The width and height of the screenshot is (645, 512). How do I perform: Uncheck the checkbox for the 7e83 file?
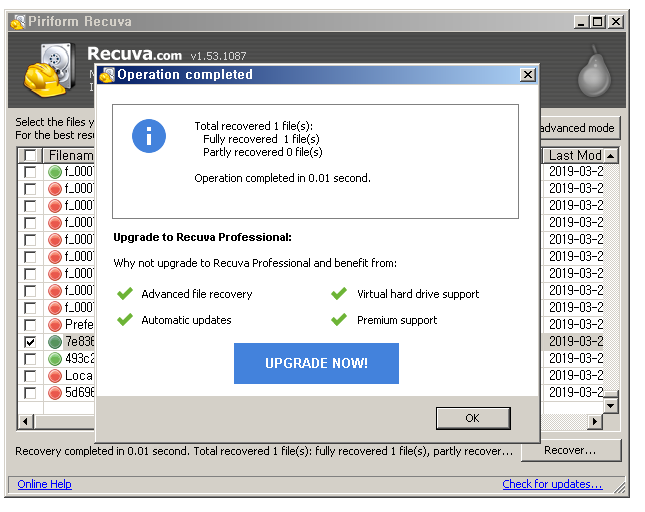pos(30,342)
